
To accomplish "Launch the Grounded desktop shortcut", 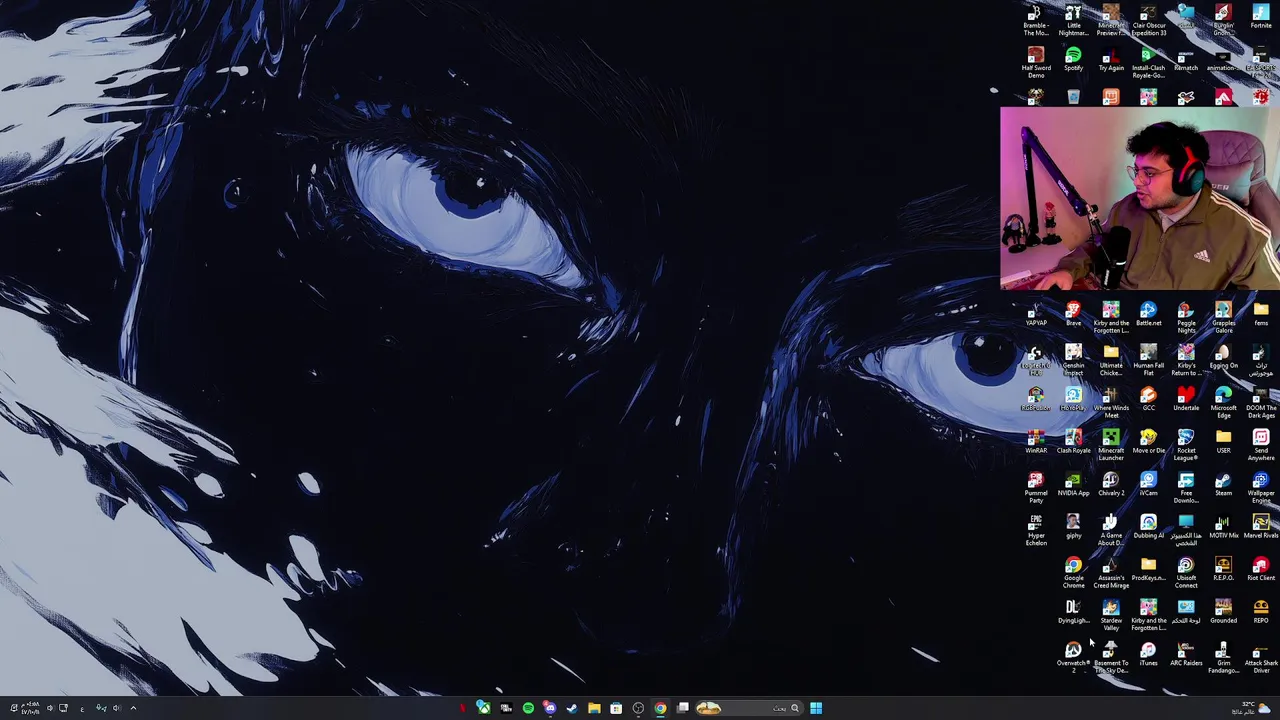I will pyautogui.click(x=1223, y=612).
